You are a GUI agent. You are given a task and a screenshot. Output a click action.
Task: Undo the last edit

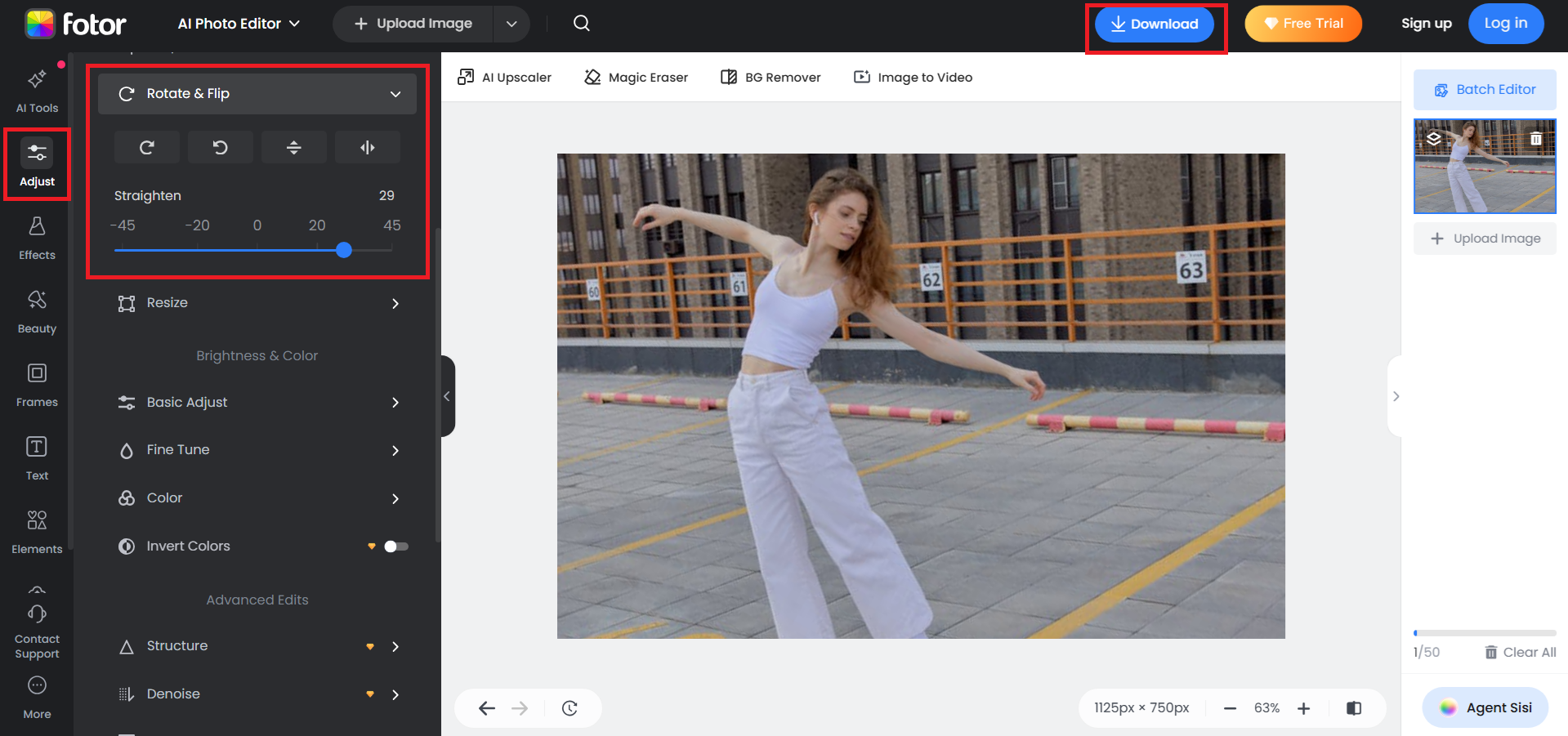click(x=487, y=707)
